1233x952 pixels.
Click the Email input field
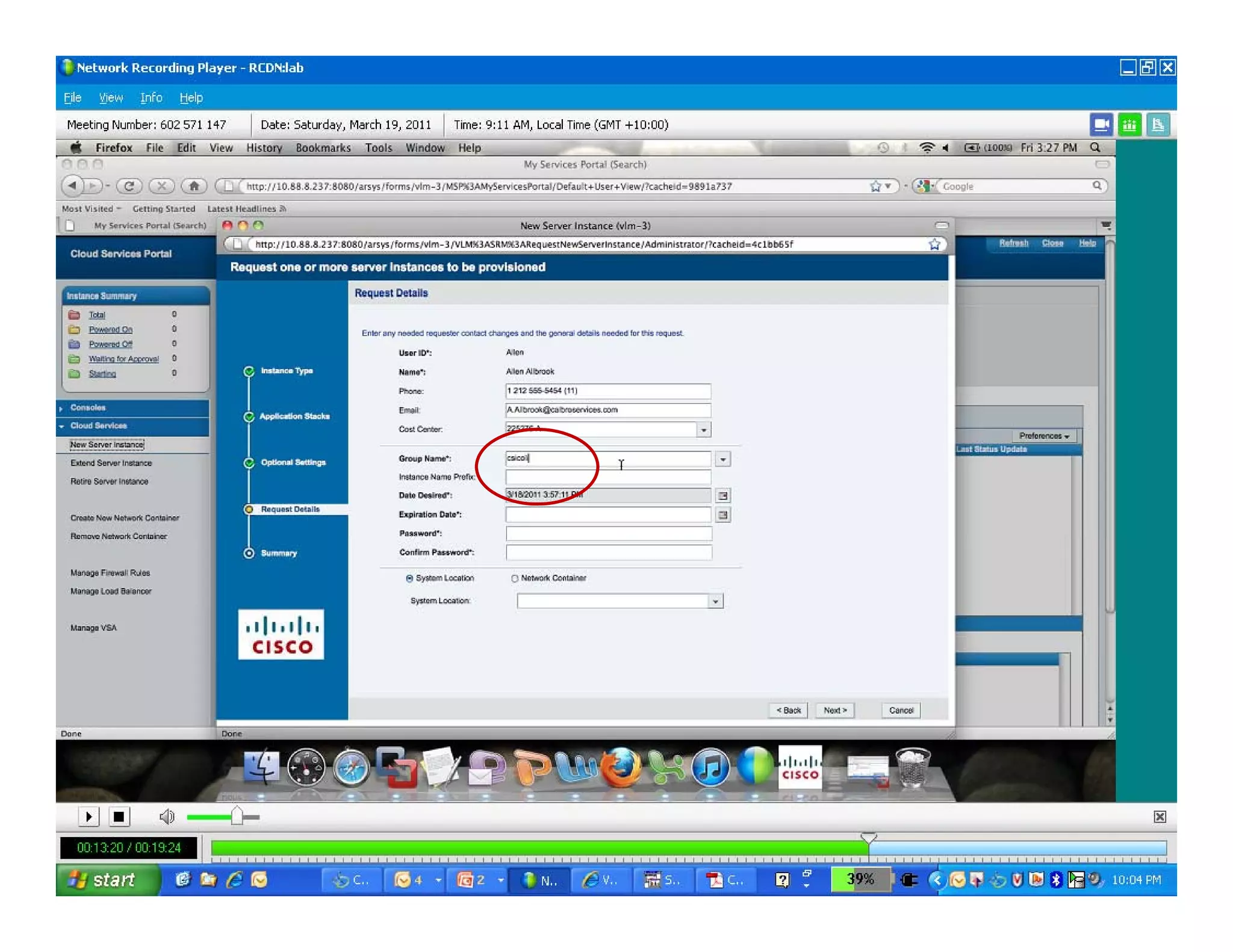608,410
